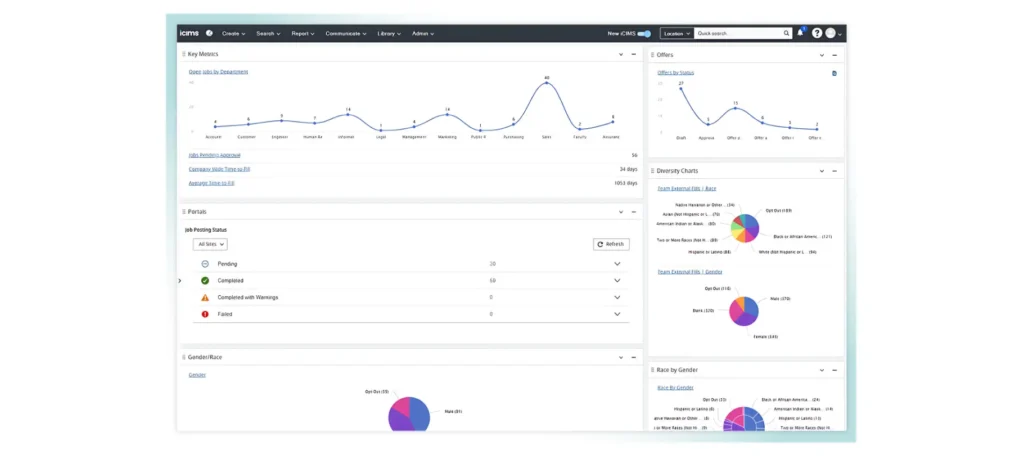Click the notifications bell icon

[800, 33]
